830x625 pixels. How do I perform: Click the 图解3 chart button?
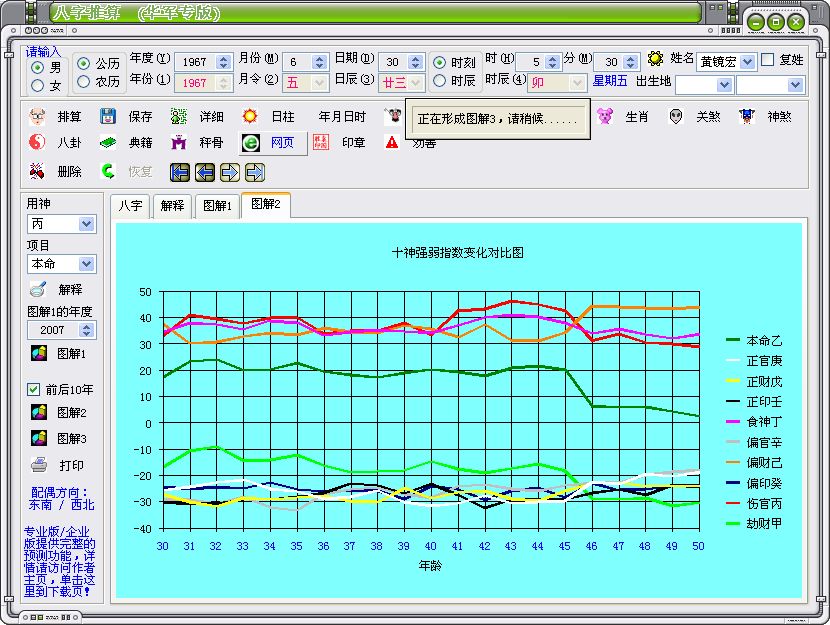39,438
